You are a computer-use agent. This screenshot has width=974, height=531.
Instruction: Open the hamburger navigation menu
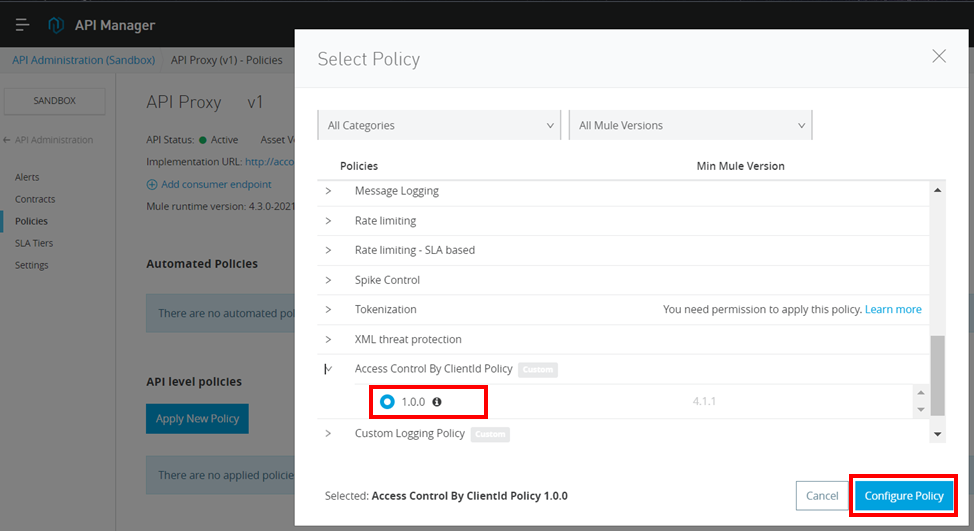(x=22, y=25)
